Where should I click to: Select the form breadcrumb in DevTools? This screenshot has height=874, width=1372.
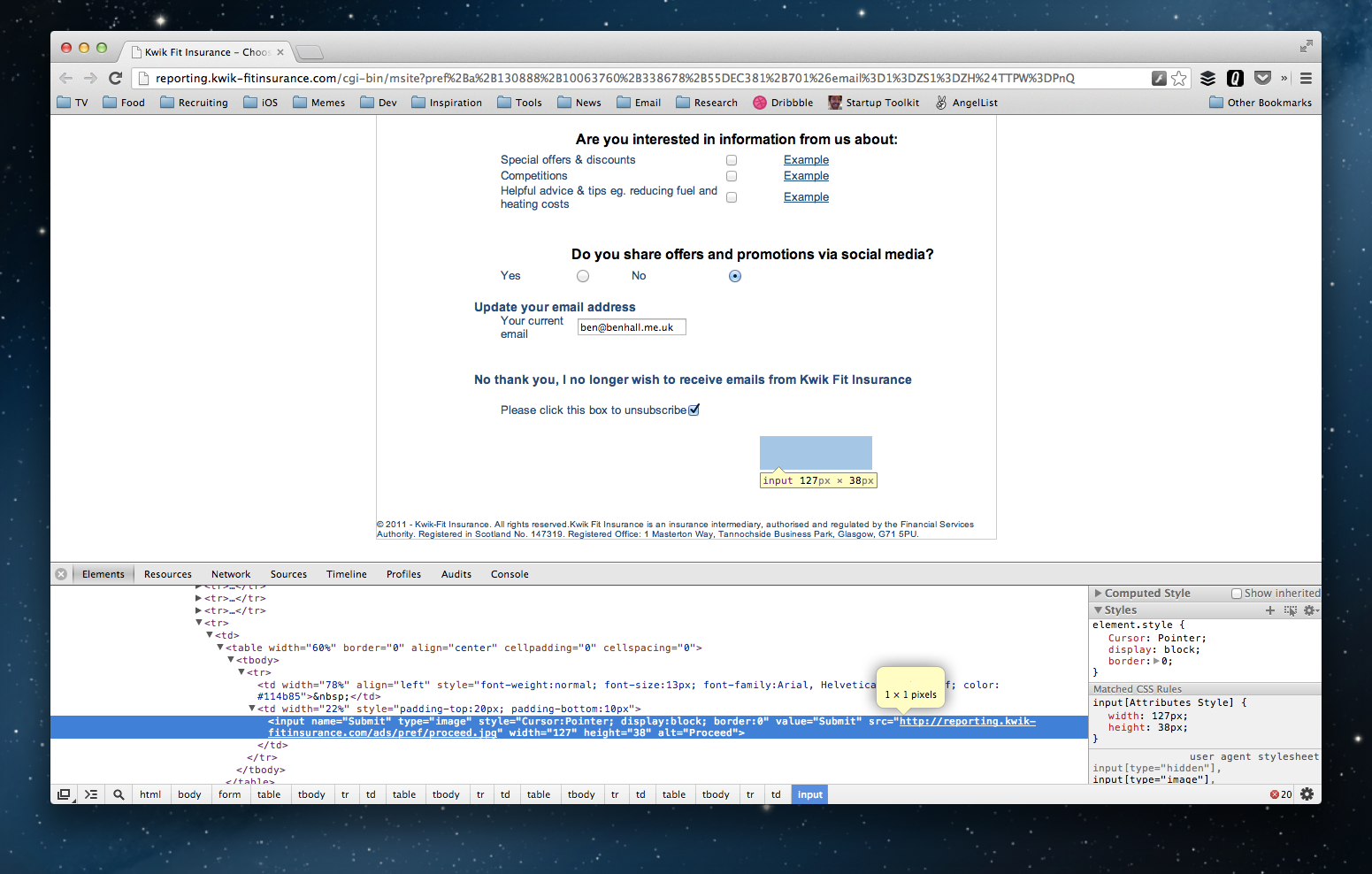pyautogui.click(x=229, y=794)
